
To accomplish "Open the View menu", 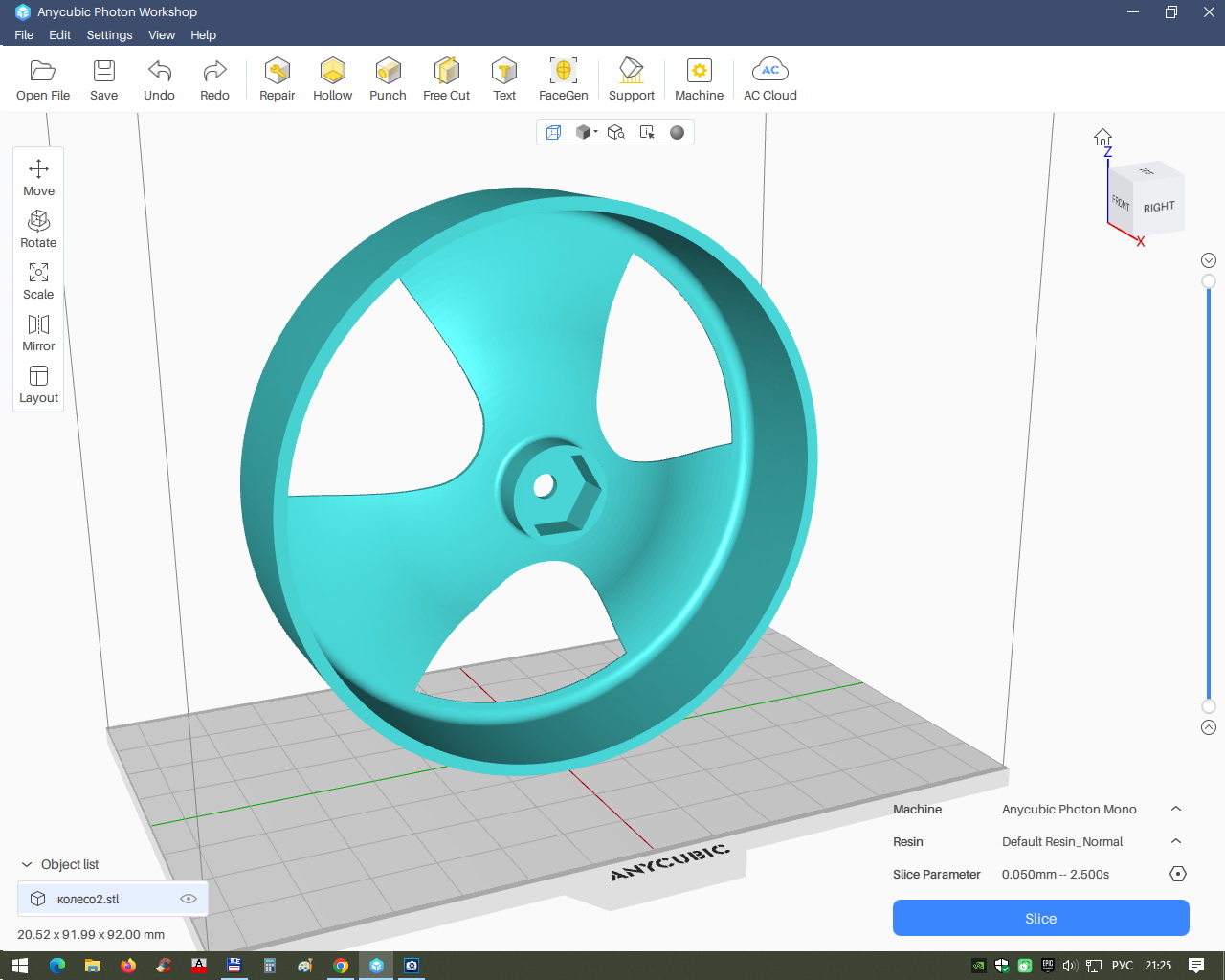I will (162, 34).
